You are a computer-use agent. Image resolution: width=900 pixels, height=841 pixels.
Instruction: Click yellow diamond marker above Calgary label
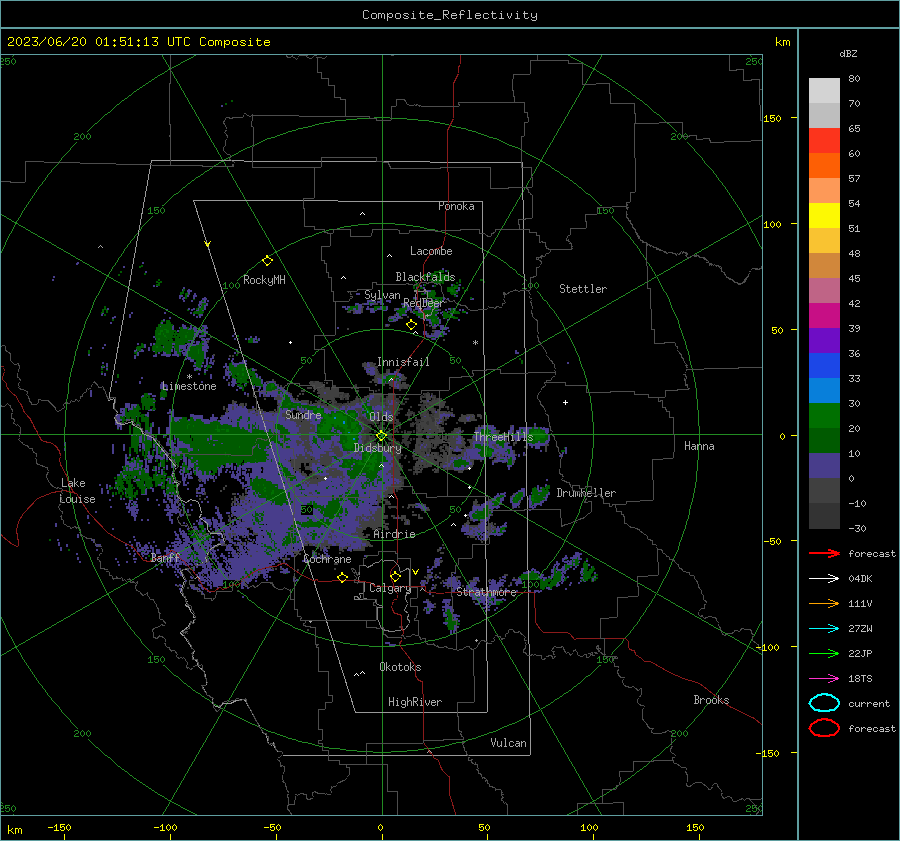click(395, 576)
